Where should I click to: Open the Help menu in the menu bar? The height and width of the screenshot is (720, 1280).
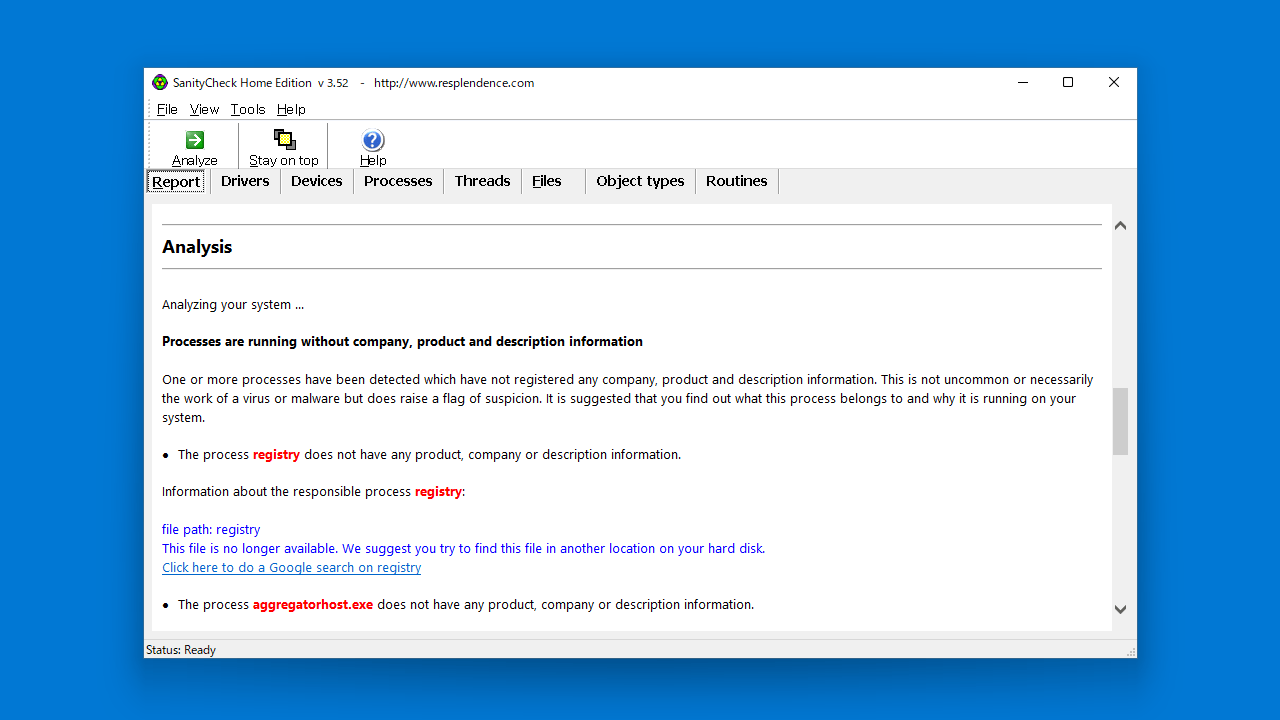[x=291, y=109]
